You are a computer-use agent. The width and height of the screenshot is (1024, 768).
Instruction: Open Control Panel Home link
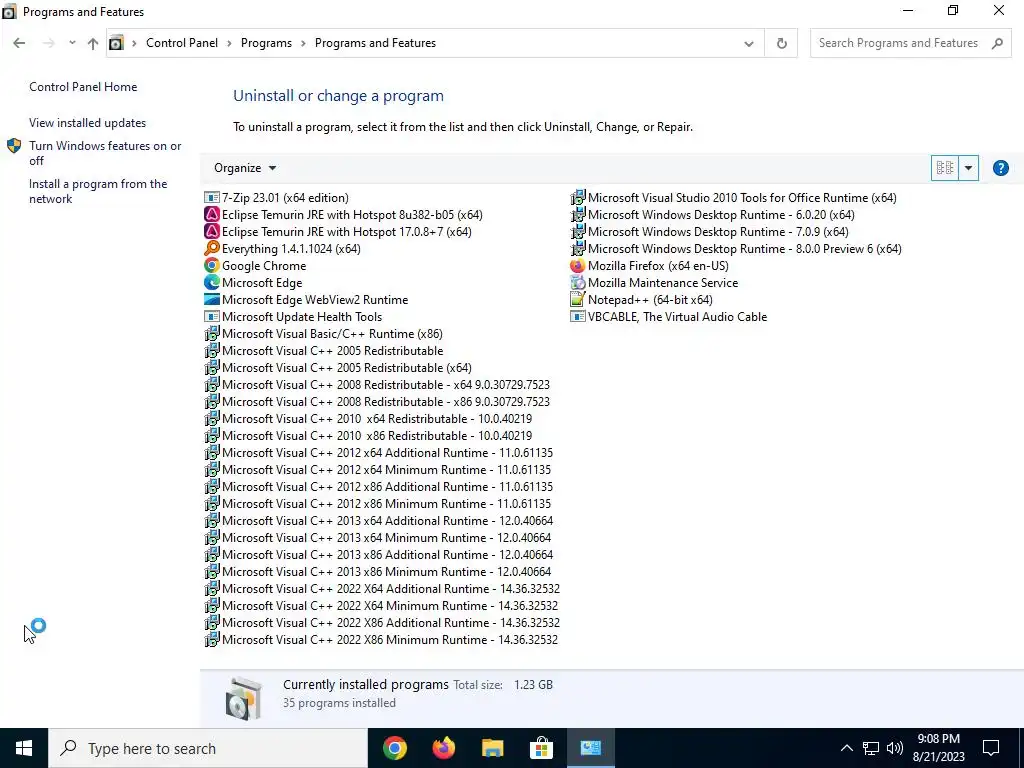point(83,87)
